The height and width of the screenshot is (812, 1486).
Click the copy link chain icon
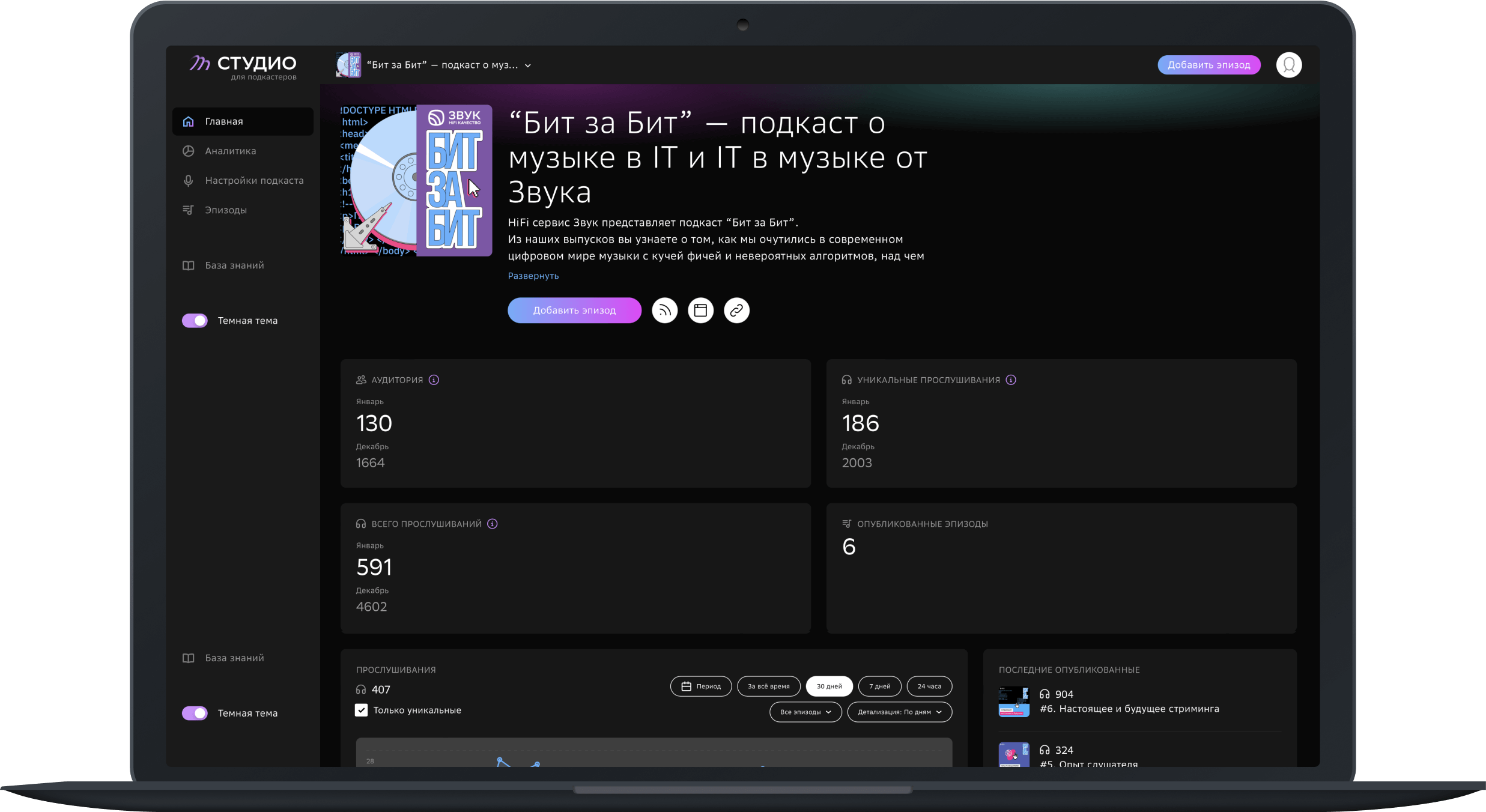point(736,311)
